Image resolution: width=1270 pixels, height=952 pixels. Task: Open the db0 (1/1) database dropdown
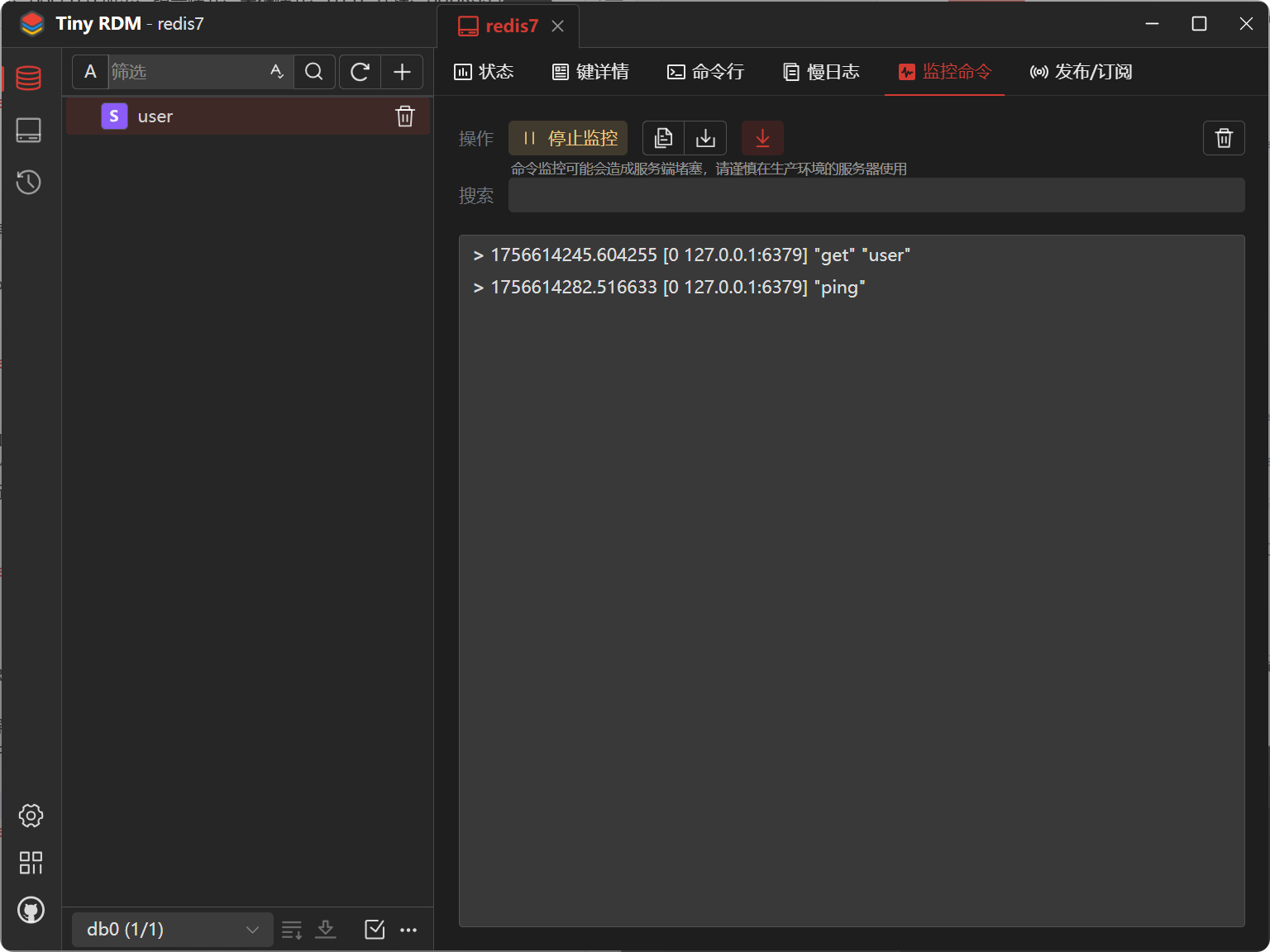coord(172,930)
